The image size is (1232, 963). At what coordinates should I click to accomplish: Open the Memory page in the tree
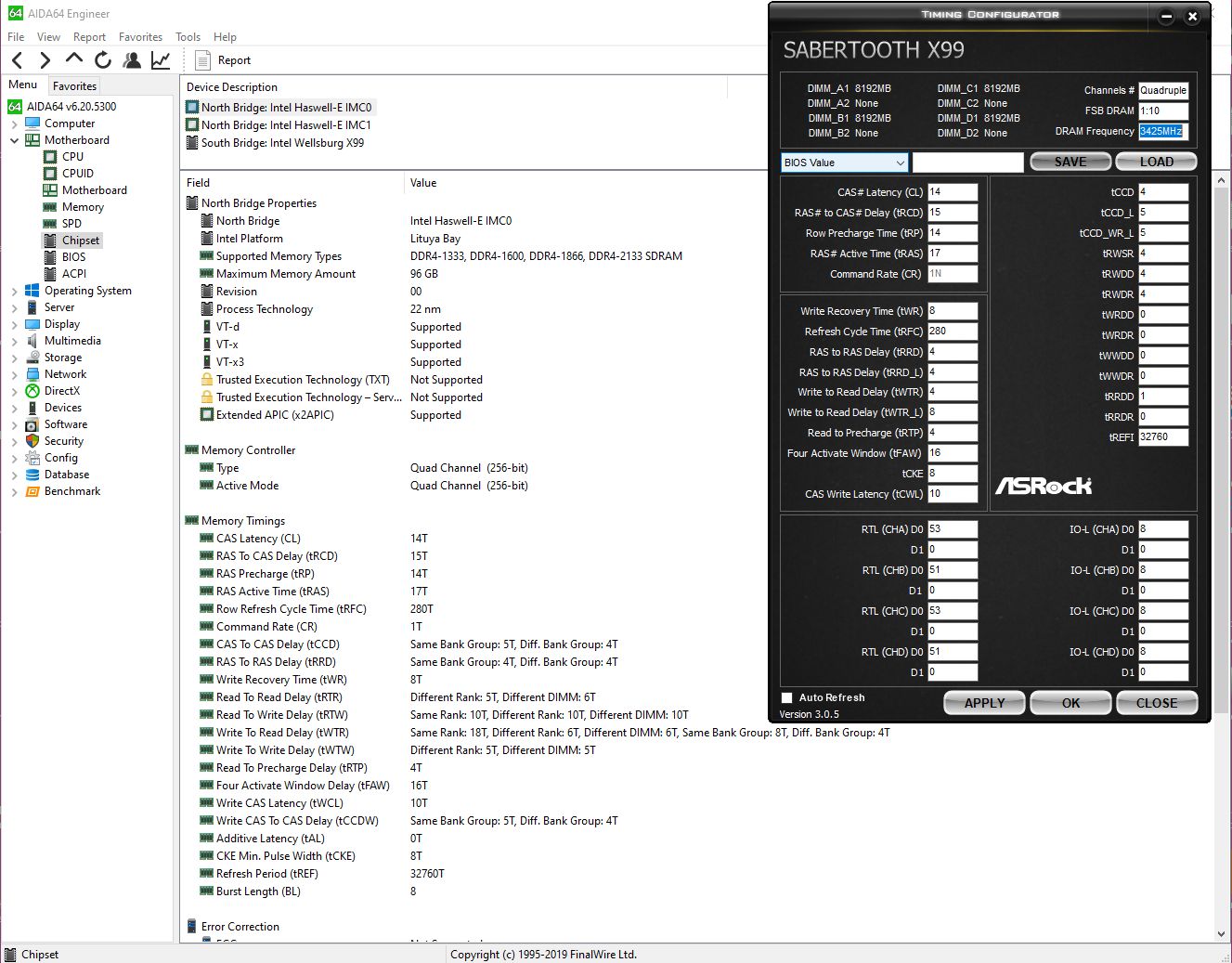[83, 207]
